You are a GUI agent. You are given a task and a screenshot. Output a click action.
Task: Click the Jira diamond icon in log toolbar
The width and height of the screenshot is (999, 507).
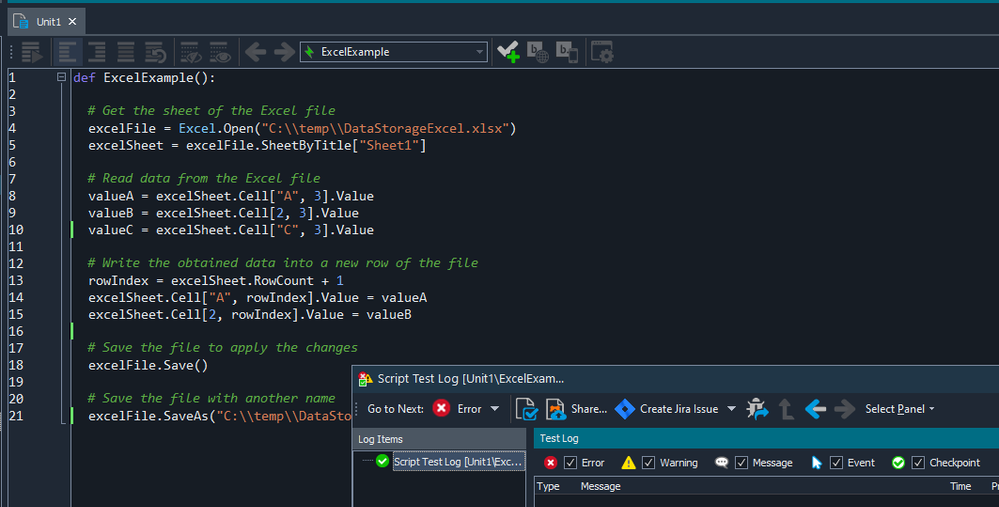click(625, 408)
